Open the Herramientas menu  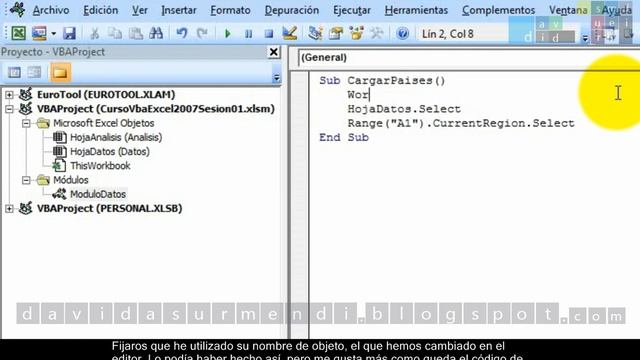point(416,10)
